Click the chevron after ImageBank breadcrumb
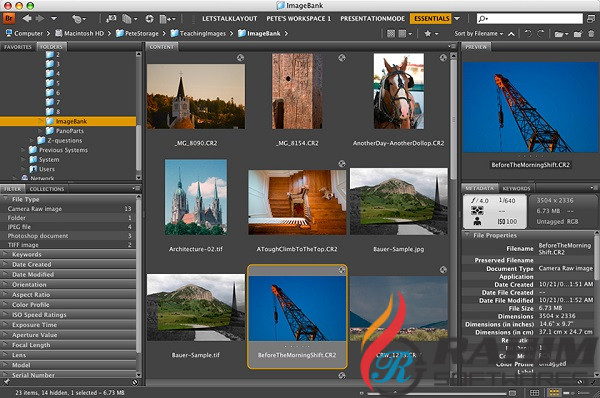600x398 pixels. coord(286,33)
